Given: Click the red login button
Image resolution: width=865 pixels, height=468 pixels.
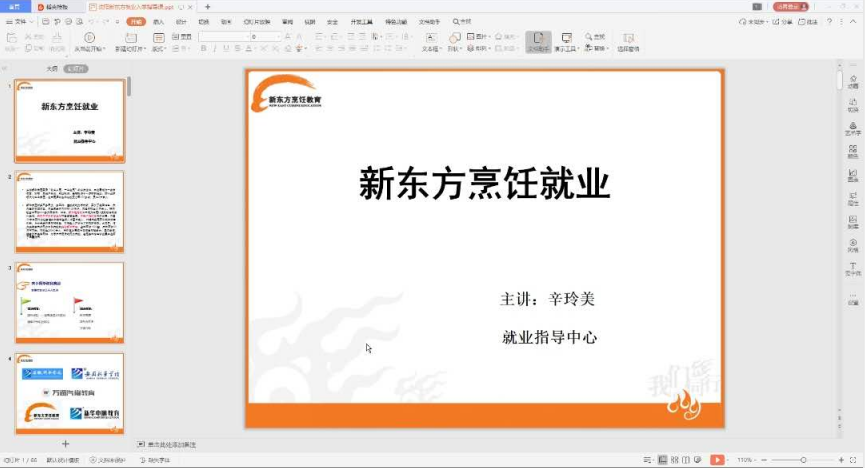Looking at the screenshot, I should (791, 7).
